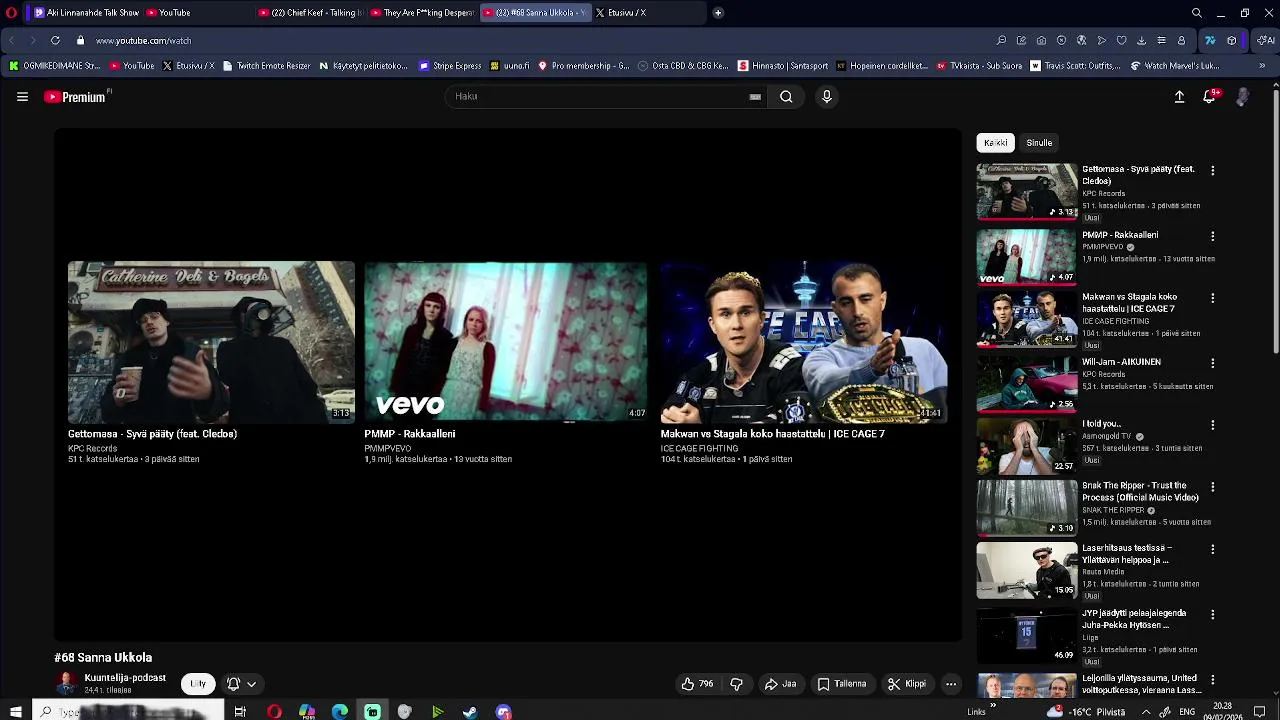Click the Klippi clip button

(907, 684)
